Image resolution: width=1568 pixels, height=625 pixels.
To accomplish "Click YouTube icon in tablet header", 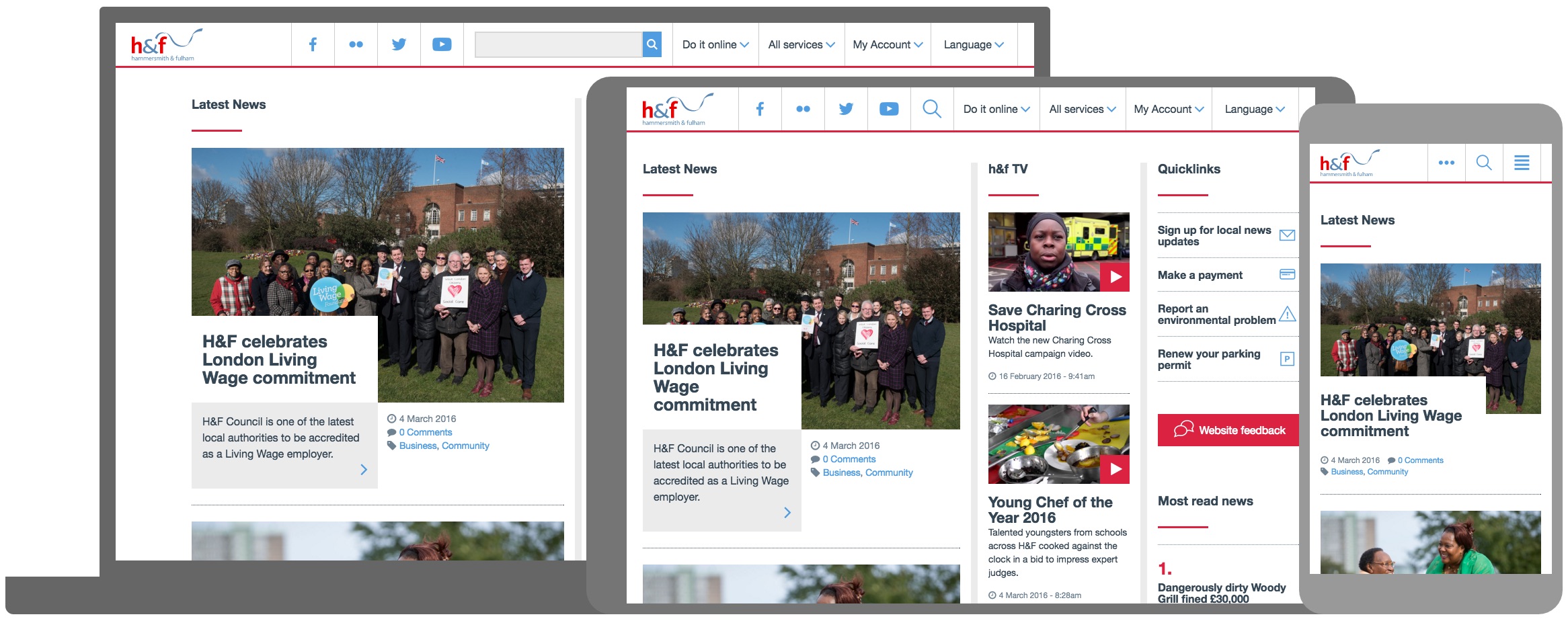I will click(x=889, y=109).
